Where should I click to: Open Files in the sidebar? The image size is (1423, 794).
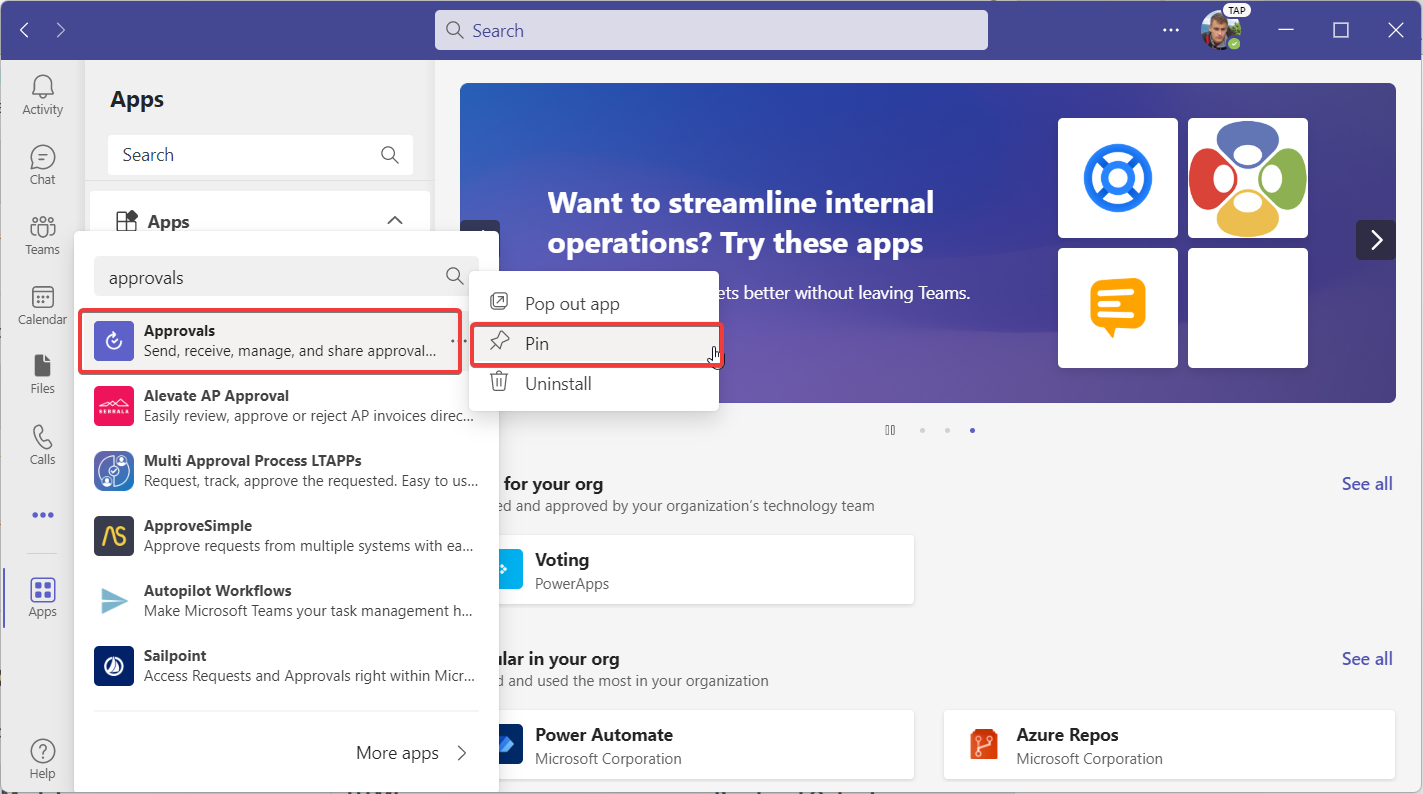42,375
